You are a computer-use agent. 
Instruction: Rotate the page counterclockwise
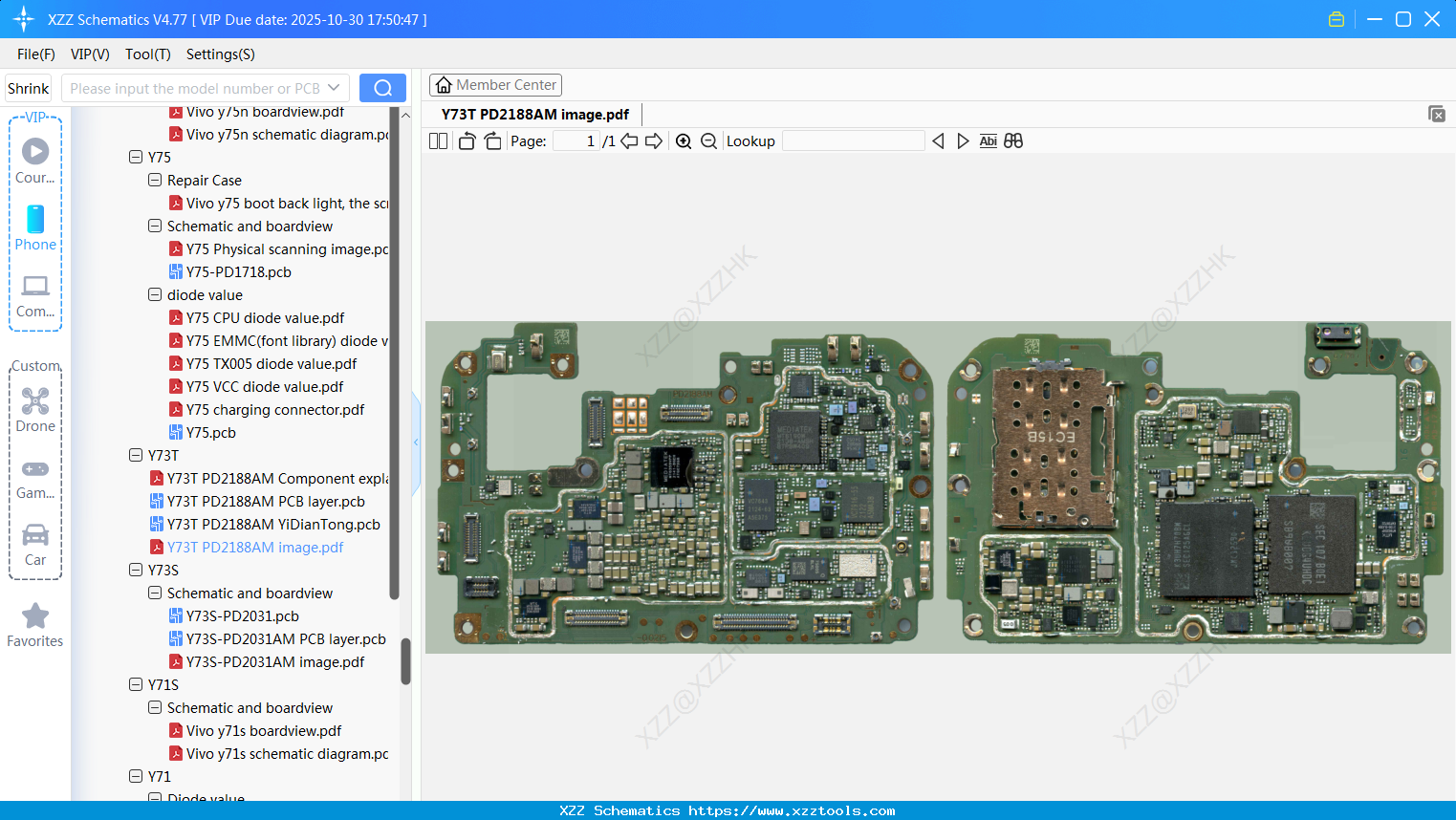467,141
